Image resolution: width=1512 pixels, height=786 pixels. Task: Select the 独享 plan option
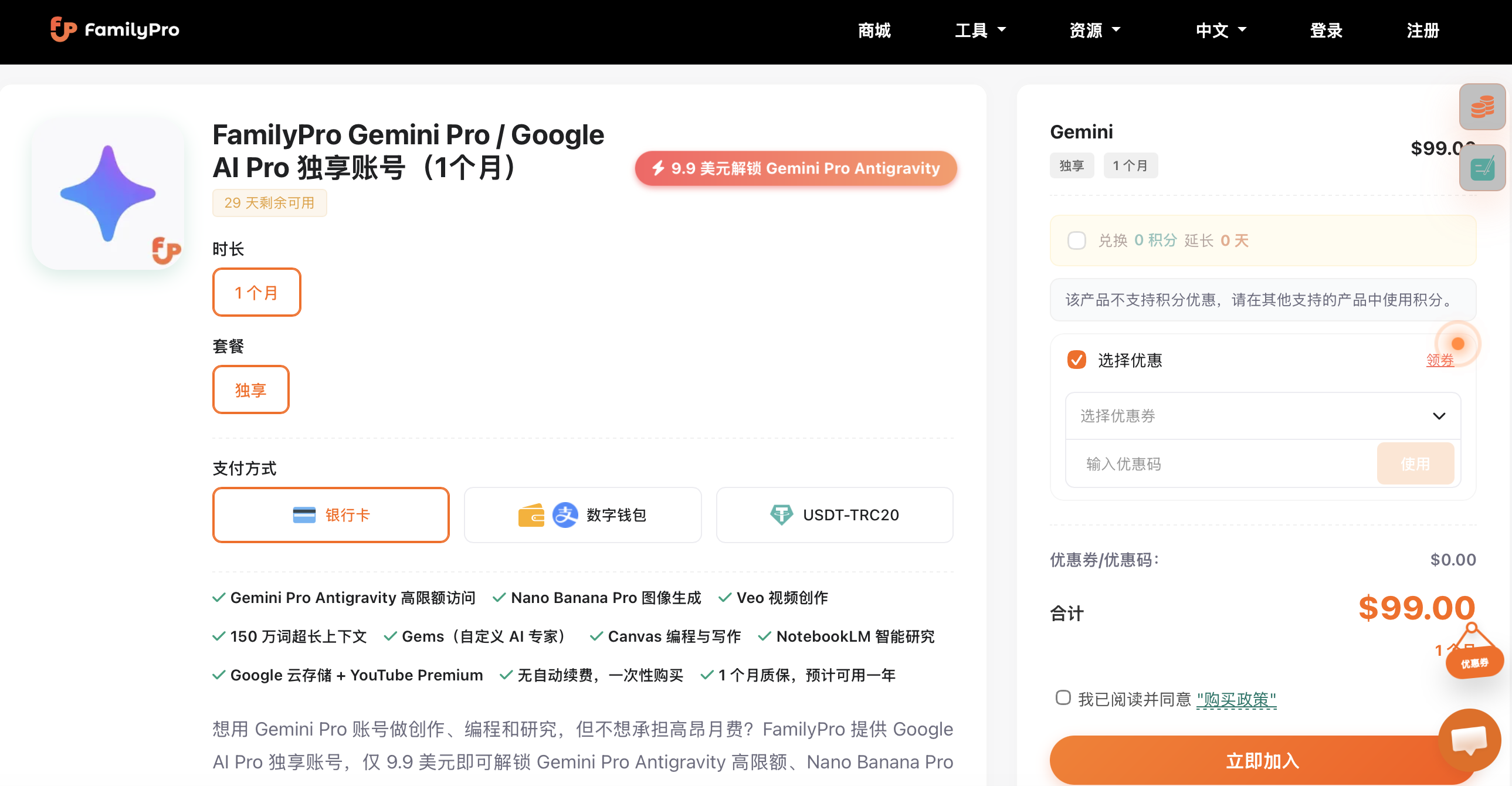pyautogui.click(x=250, y=389)
